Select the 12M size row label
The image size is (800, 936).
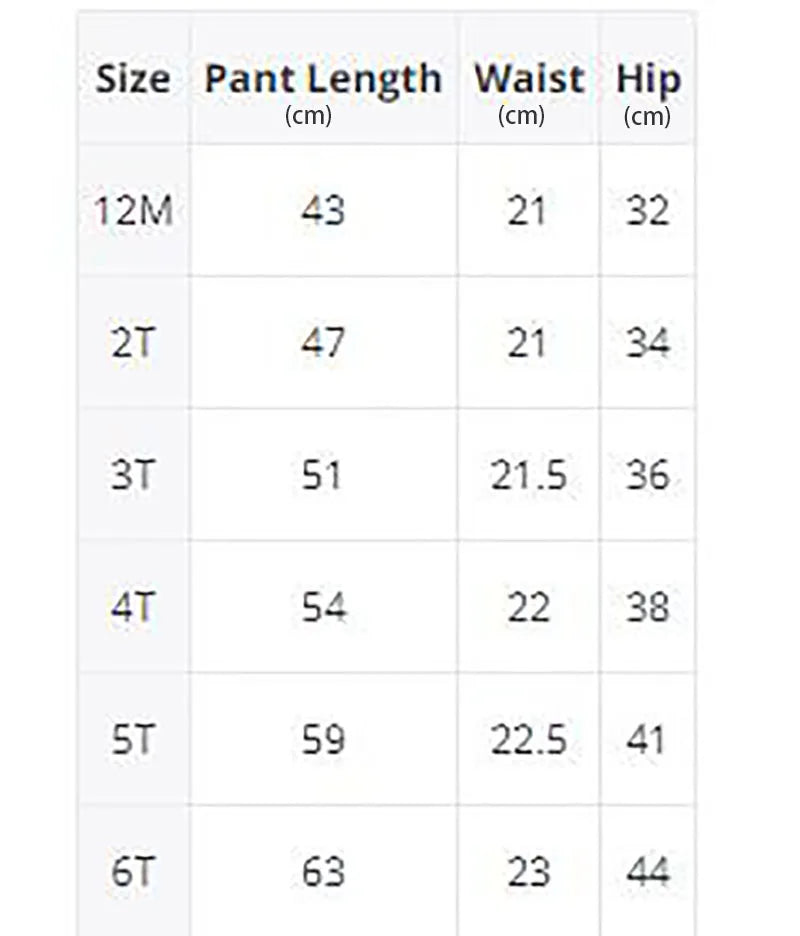pyautogui.click(x=133, y=211)
